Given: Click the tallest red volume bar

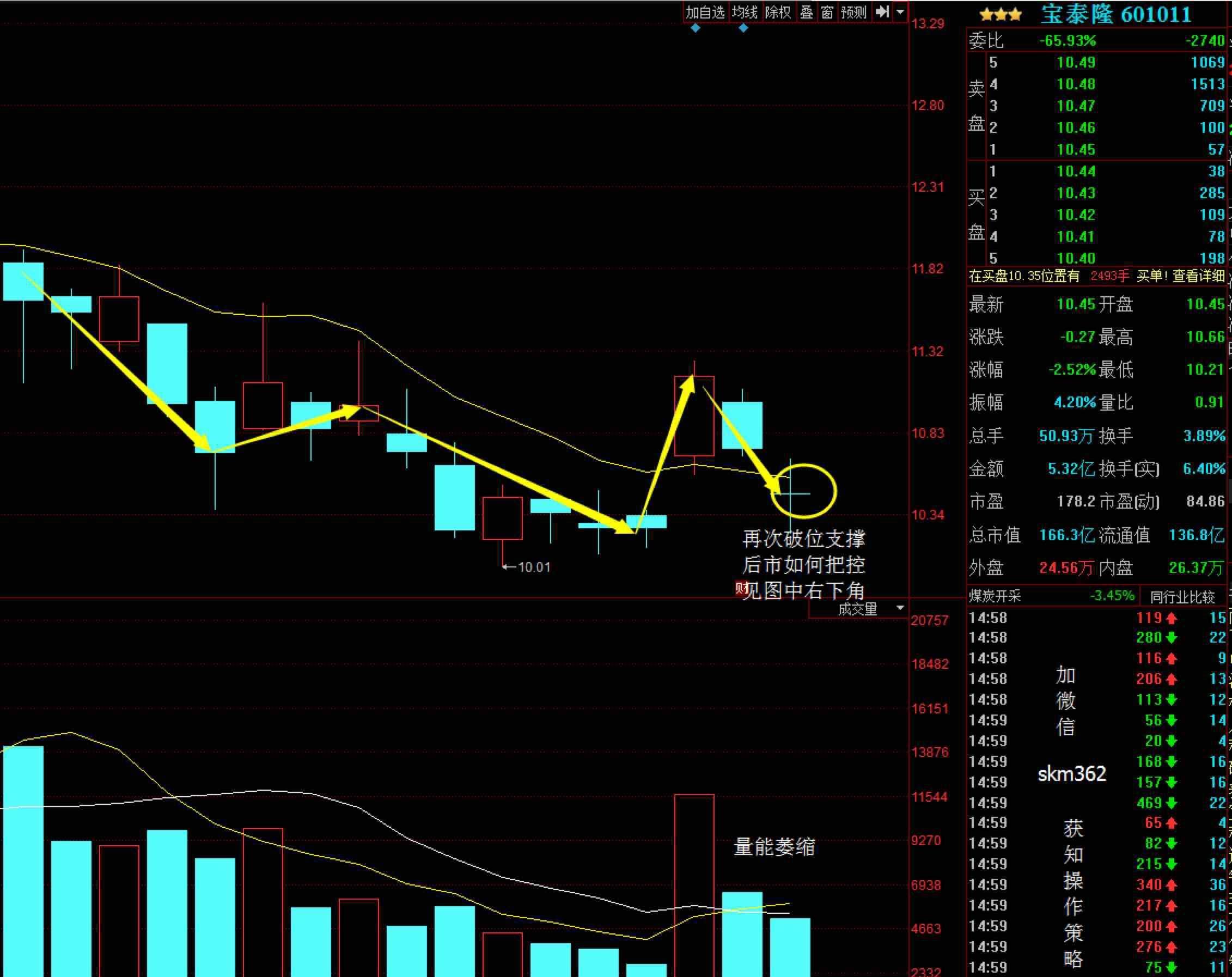Looking at the screenshot, I should pos(694,885).
